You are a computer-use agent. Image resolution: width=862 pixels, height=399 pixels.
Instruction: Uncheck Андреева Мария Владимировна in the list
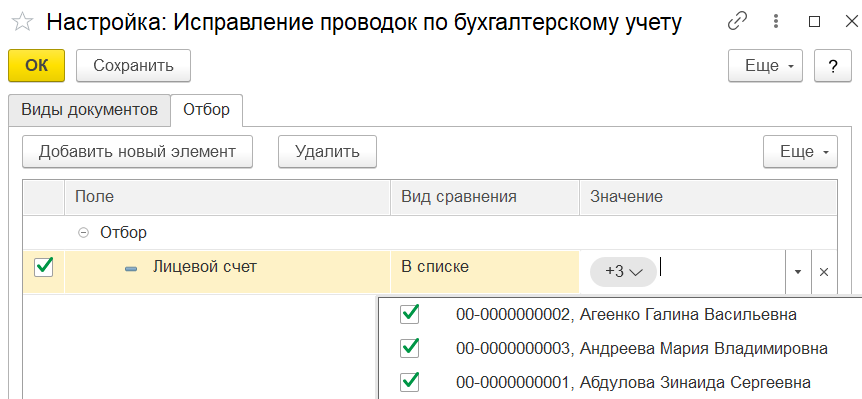(410, 348)
